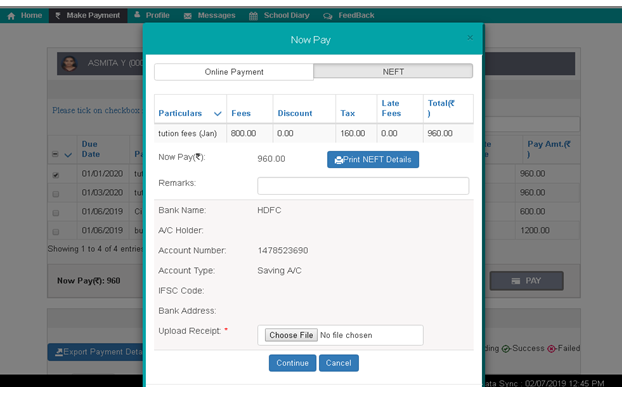
Task: Open the Make Payment menu
Action: 88,15
